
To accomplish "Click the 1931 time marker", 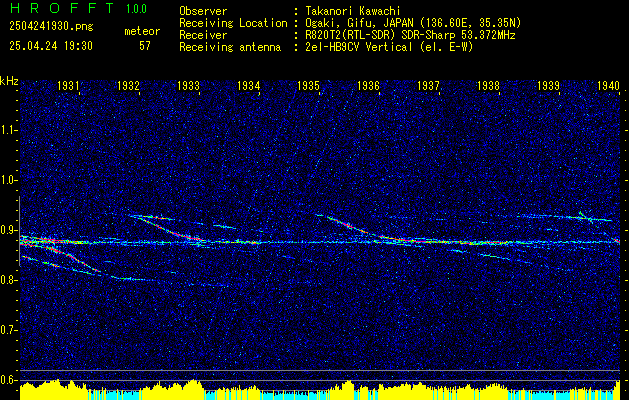I will coord(68,85).
